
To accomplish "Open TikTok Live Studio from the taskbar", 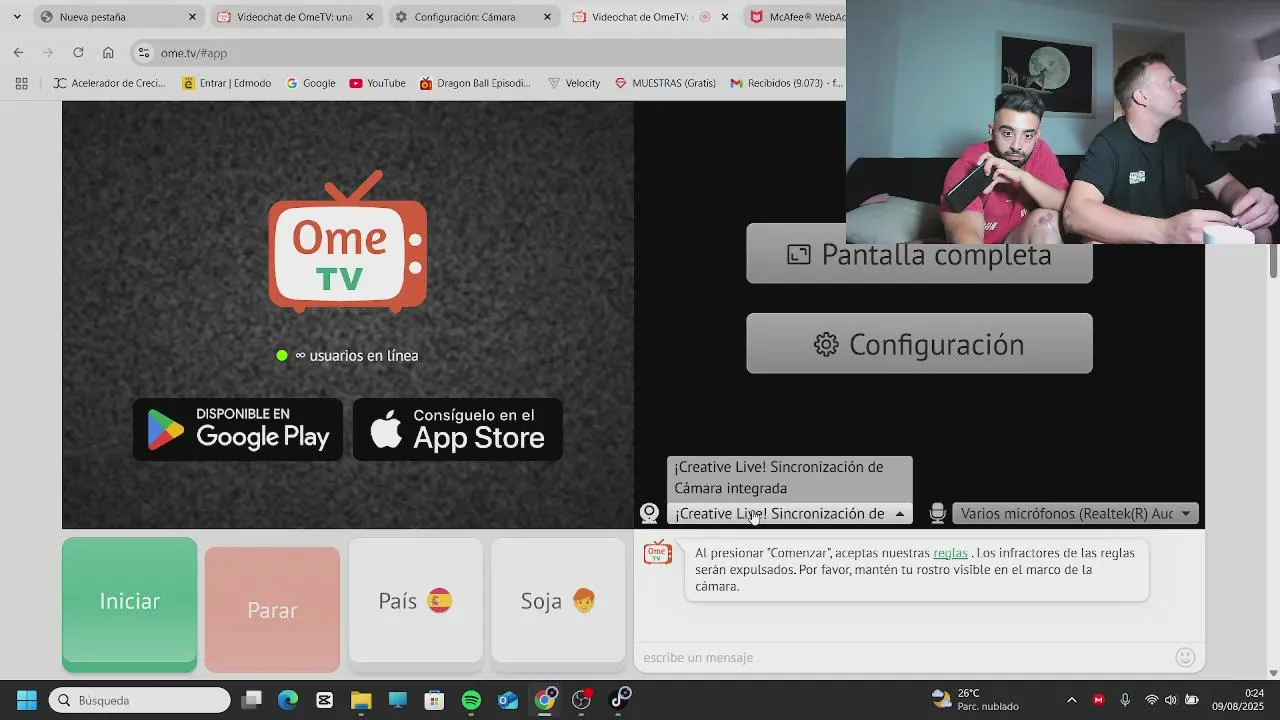I will [620, 698].
